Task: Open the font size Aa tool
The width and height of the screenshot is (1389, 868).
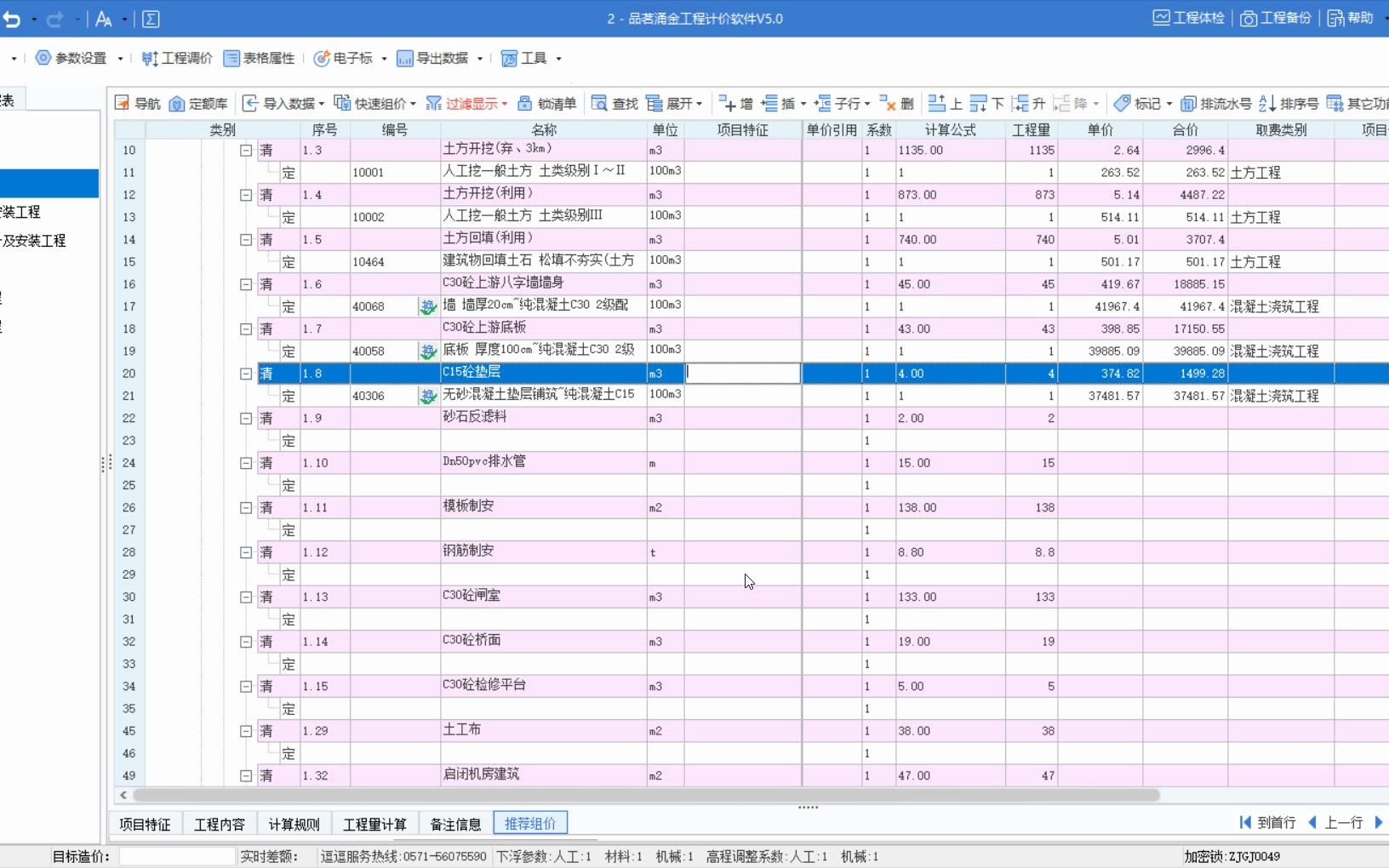Action: tap(104, 19)
